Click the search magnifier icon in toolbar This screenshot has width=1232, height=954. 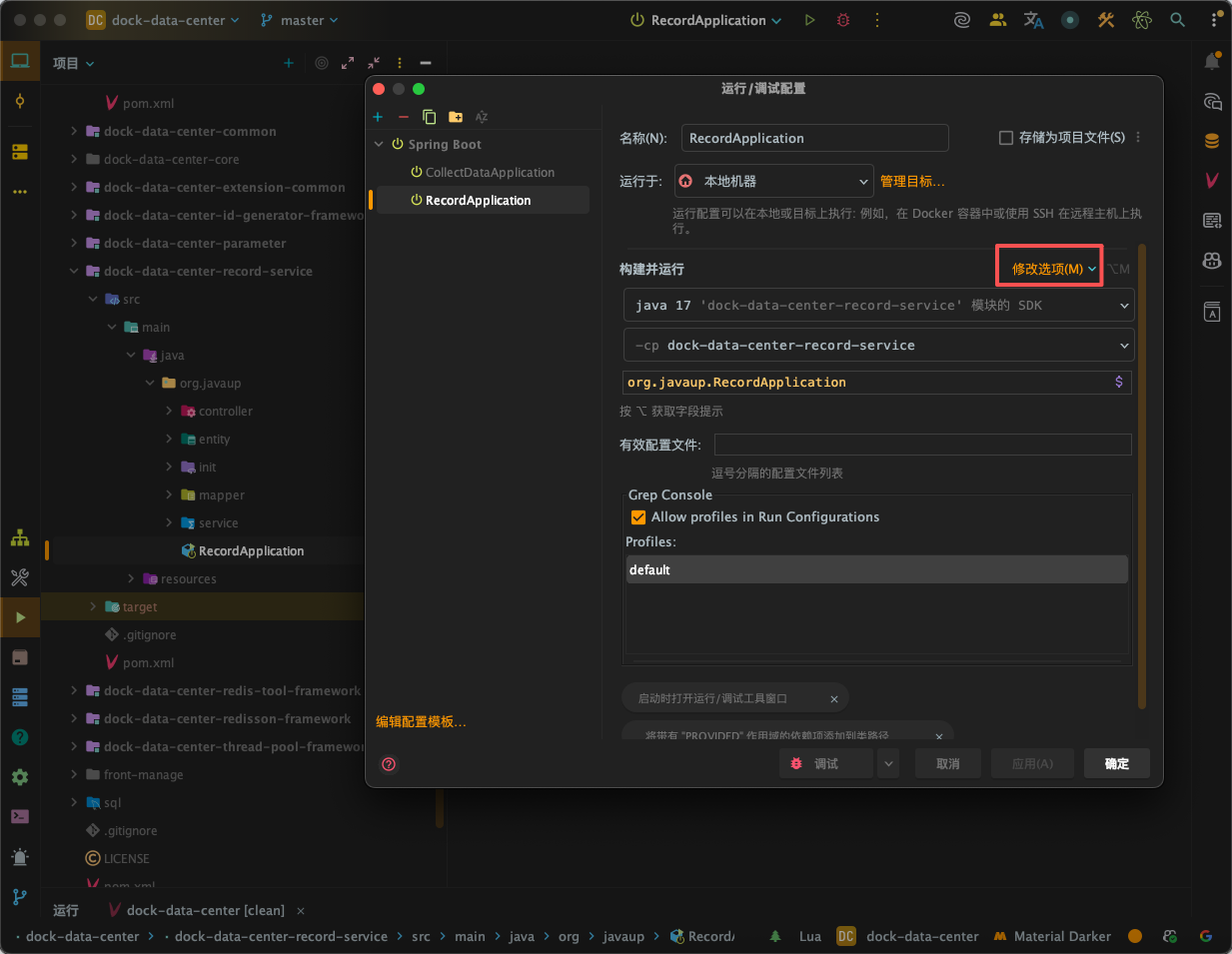pos(1178,20)
